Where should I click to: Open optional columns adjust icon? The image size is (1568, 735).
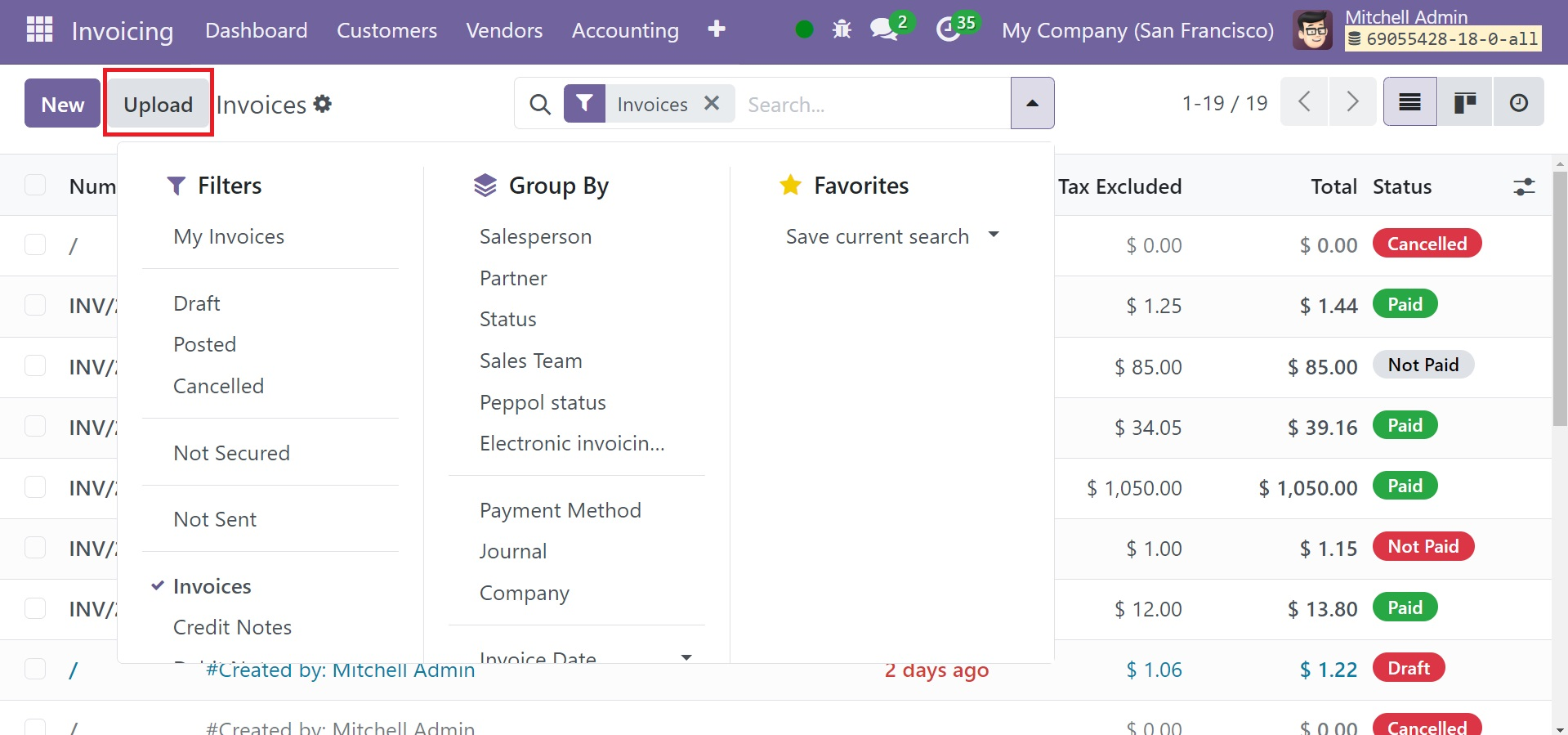(x=1524, y=186)
